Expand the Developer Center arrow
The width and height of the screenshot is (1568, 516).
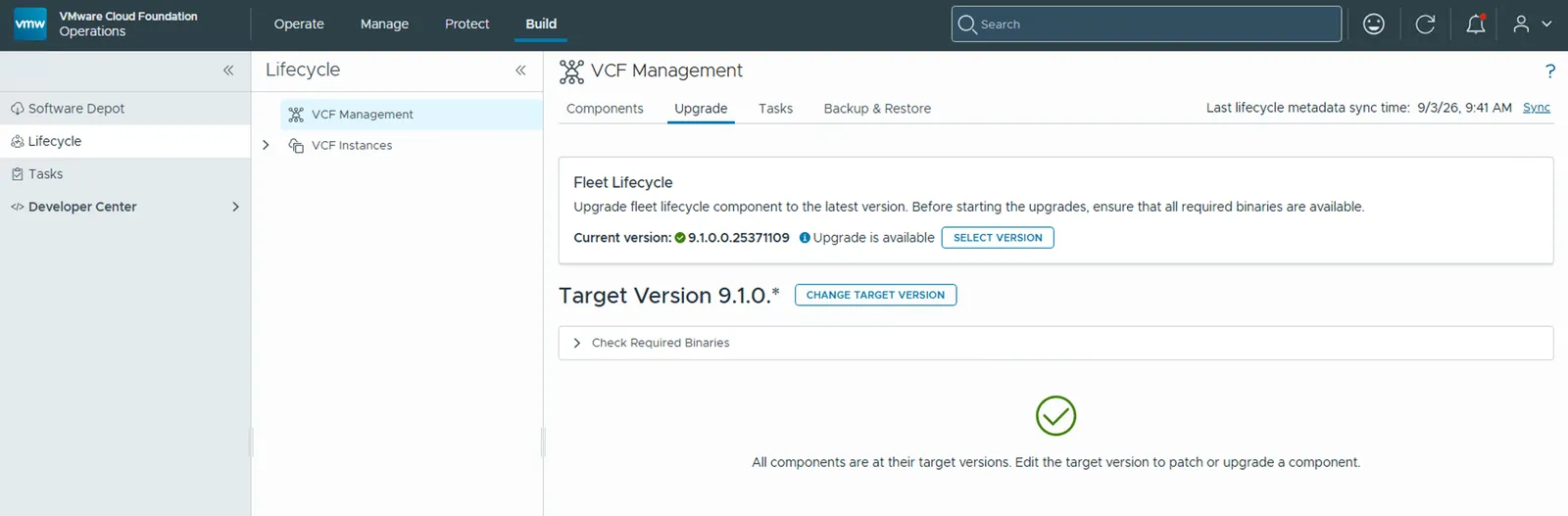click(235, 207)
